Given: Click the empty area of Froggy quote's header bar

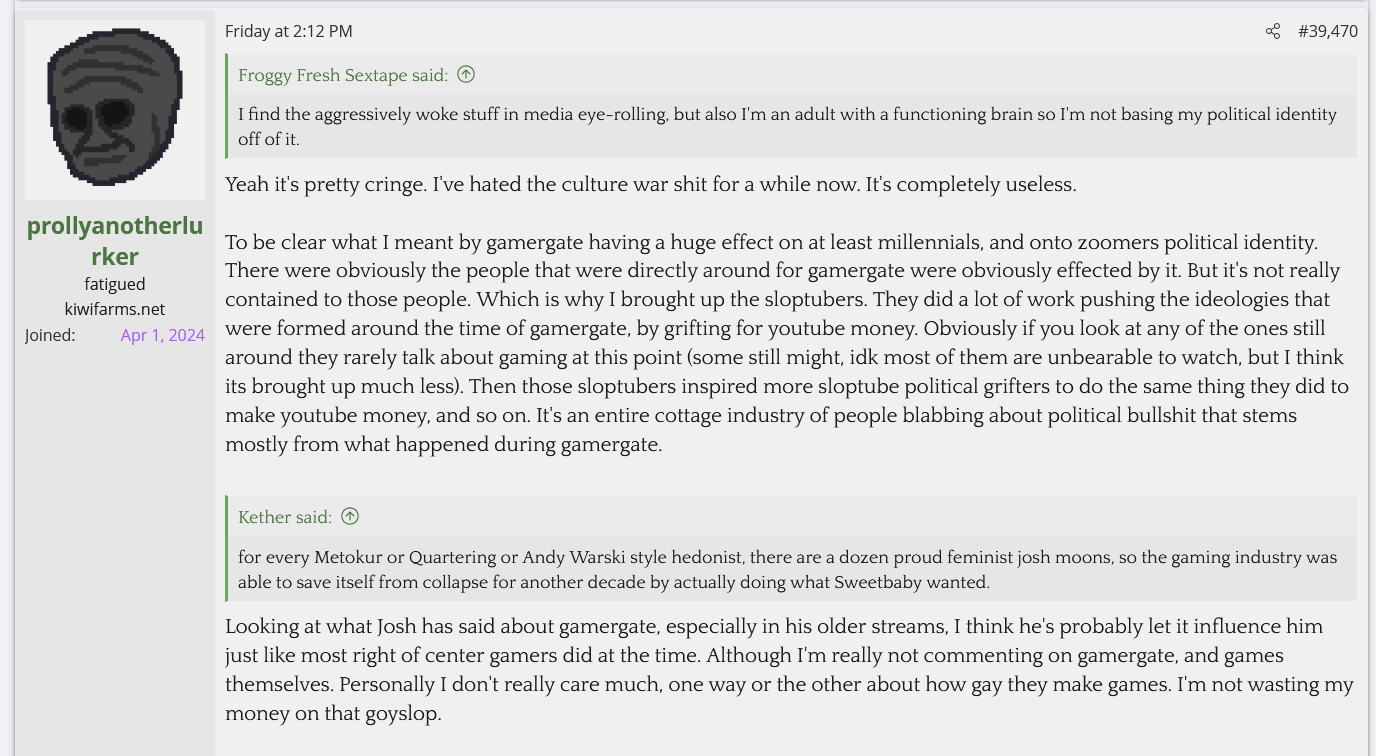Looking at the screenshot, I should coord(900,75).
